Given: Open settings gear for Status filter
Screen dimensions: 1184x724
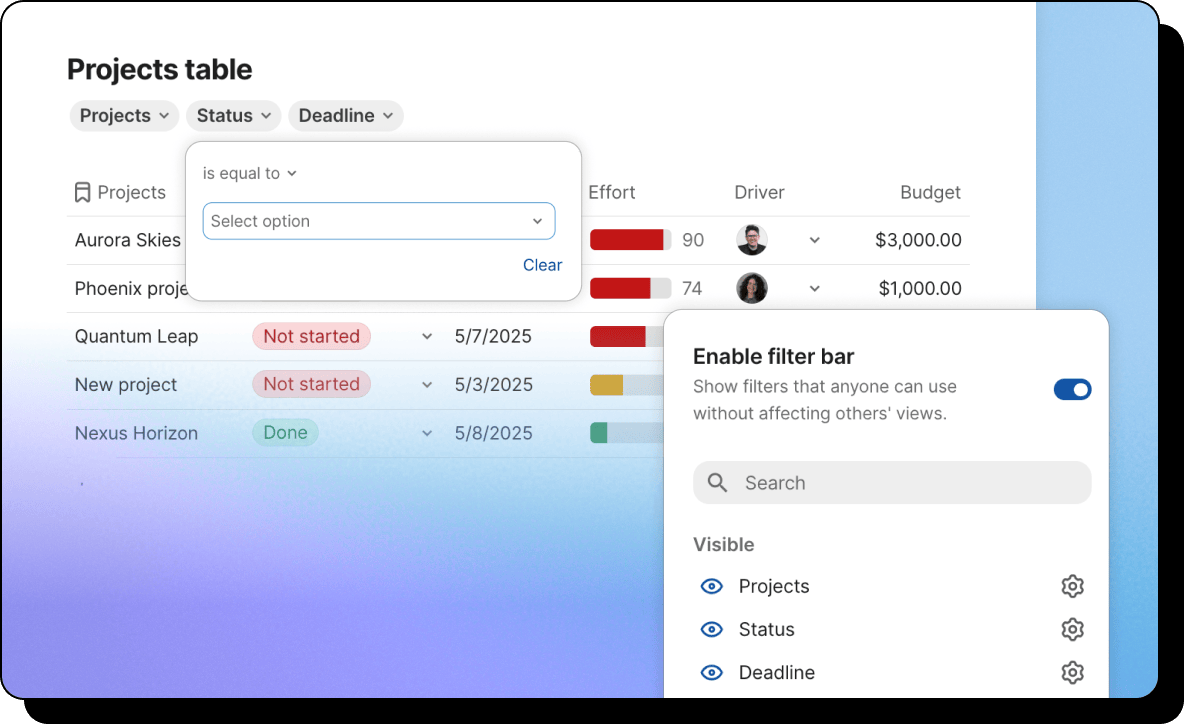Looking at the screenshot, I should (x=1072, y=629).
